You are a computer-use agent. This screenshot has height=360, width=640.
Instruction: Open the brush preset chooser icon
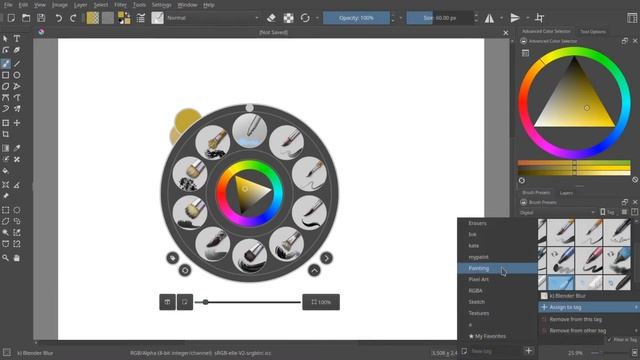click(157, 18)
